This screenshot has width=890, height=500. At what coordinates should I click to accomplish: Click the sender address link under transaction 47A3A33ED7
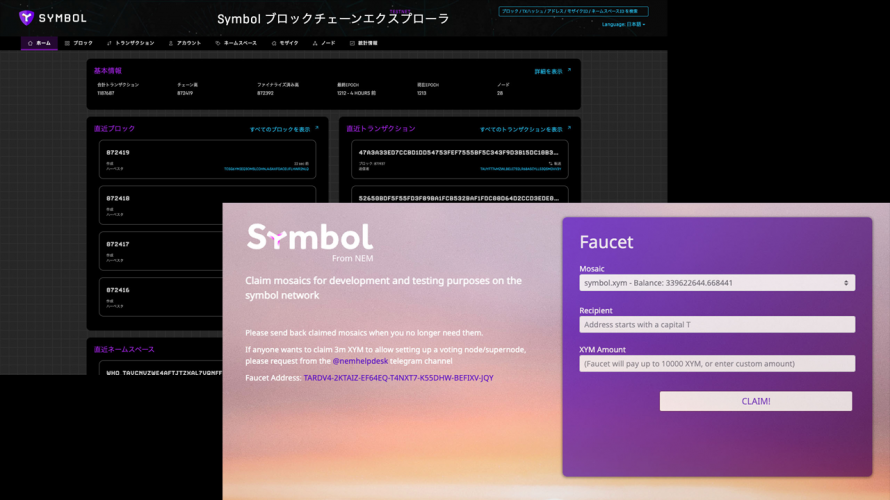(x=520, y=169)
